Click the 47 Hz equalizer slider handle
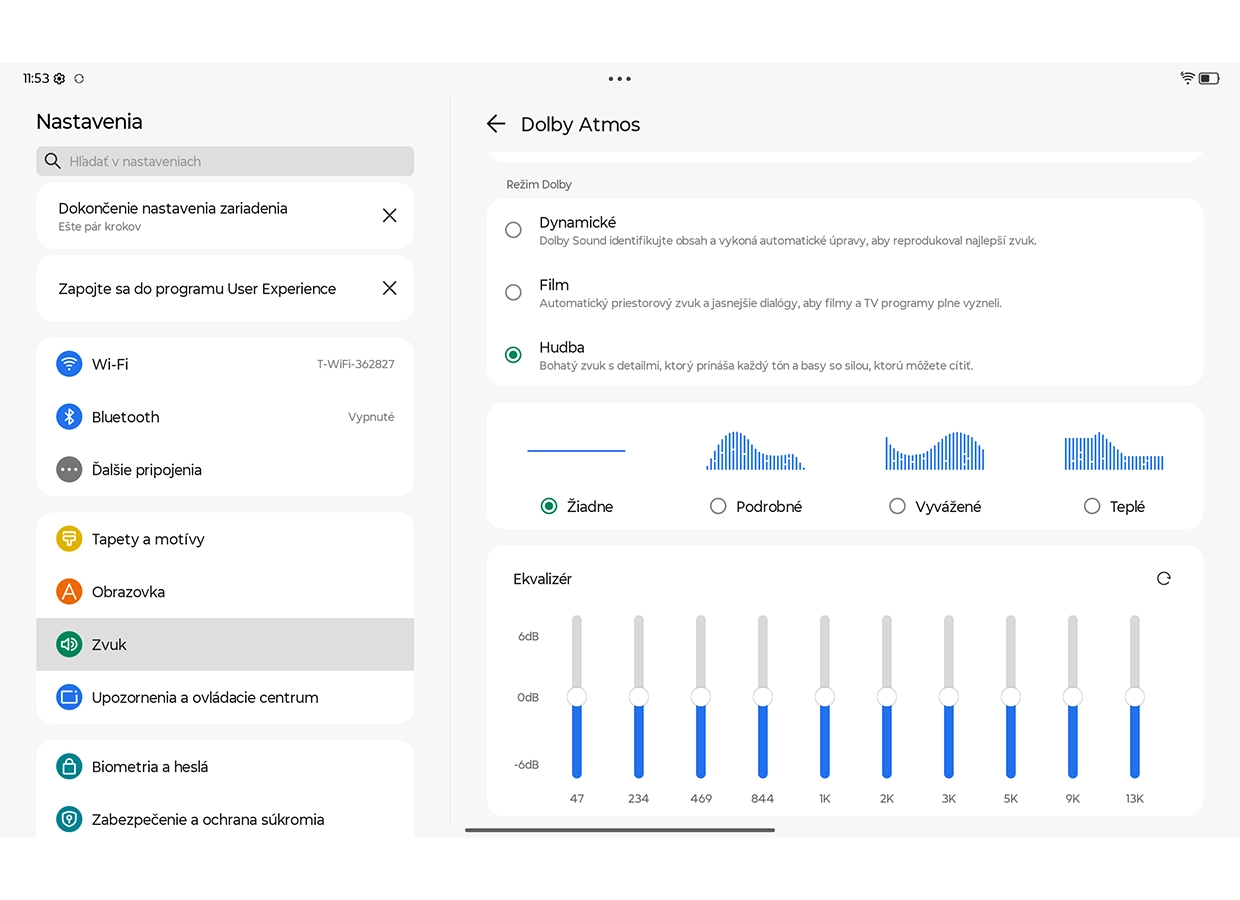The image size is (1240, 900). tap(577, 697)
